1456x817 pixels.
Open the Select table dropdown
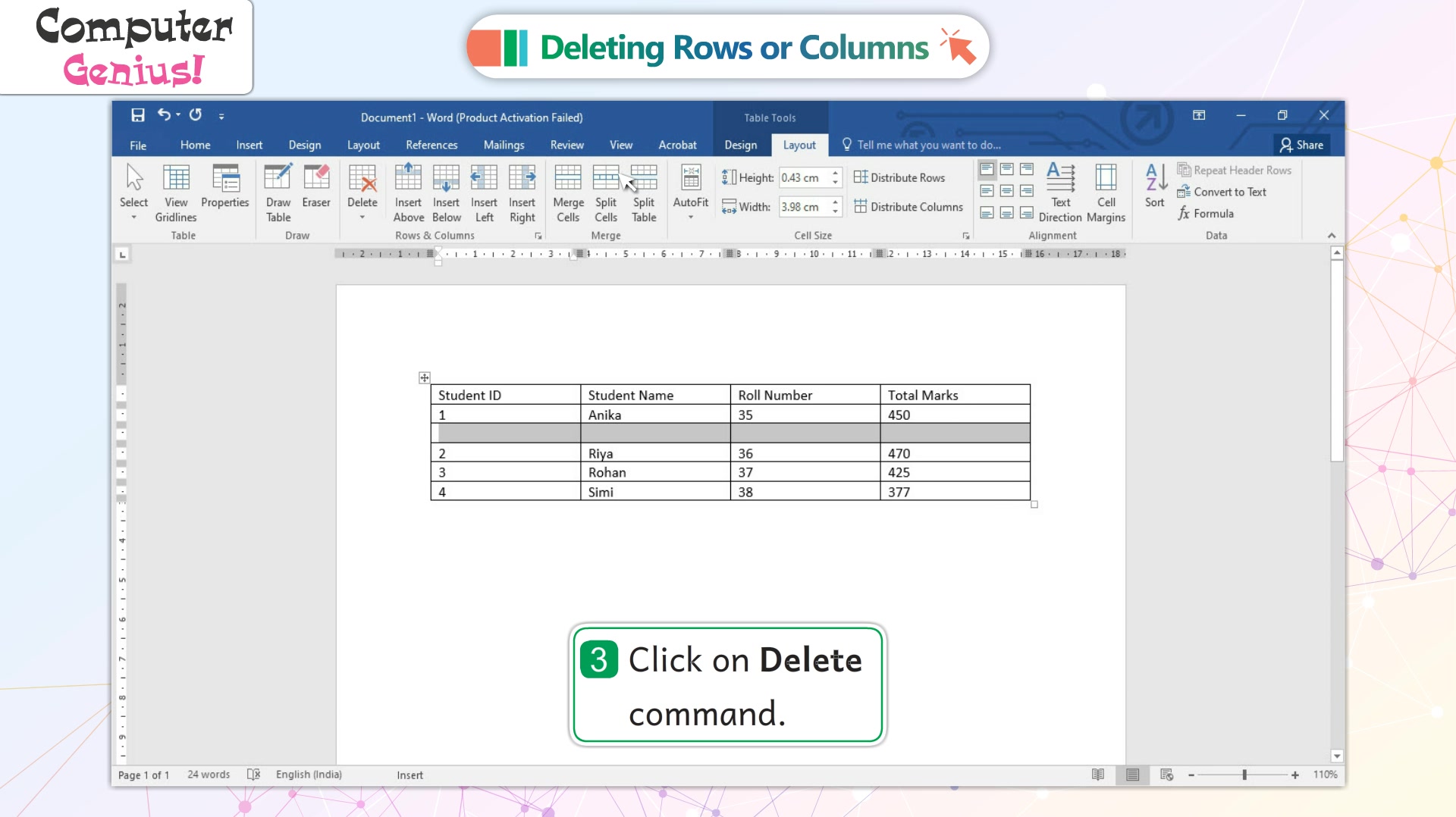click(x=133, y=193)
